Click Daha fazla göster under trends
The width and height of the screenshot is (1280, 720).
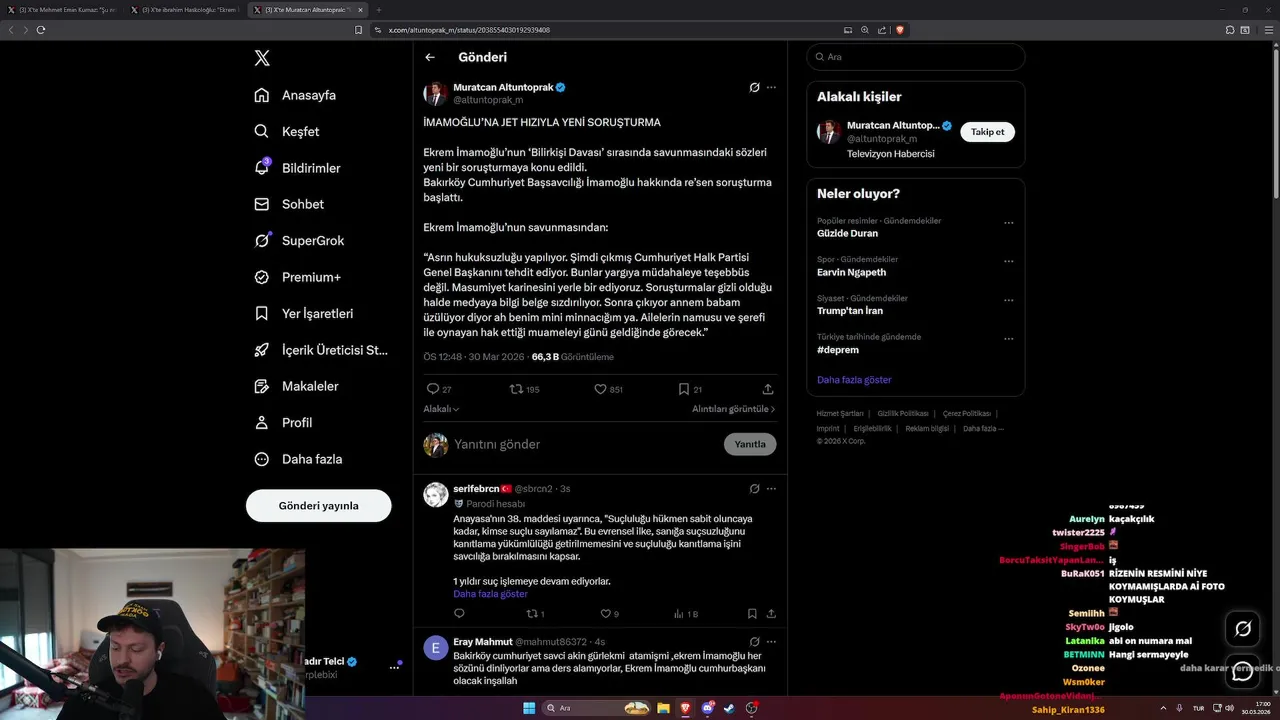[854, 380]
